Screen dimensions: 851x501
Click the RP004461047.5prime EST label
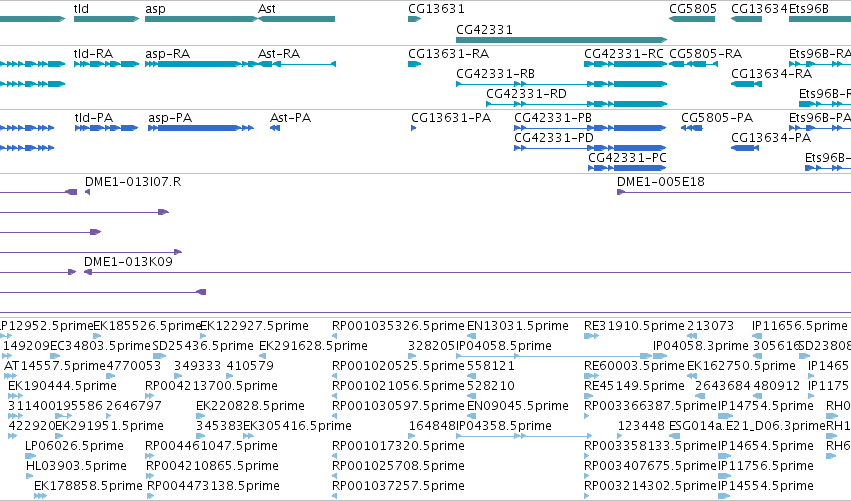(x=211, y=446)
